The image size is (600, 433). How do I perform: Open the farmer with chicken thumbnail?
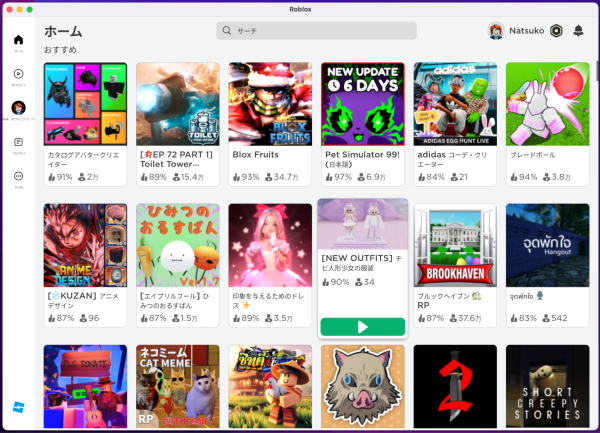pyautogui.click(x=270, y=386)
